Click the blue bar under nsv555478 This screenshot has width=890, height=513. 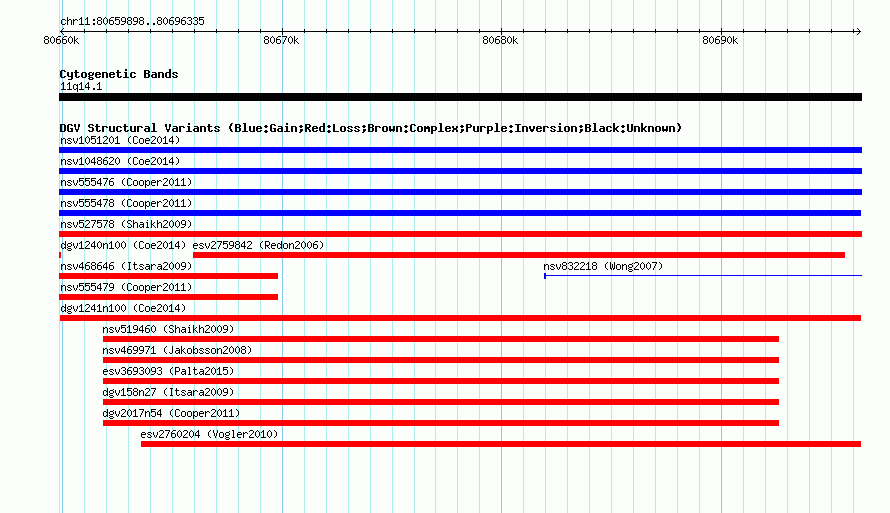(x=460, y=213)
